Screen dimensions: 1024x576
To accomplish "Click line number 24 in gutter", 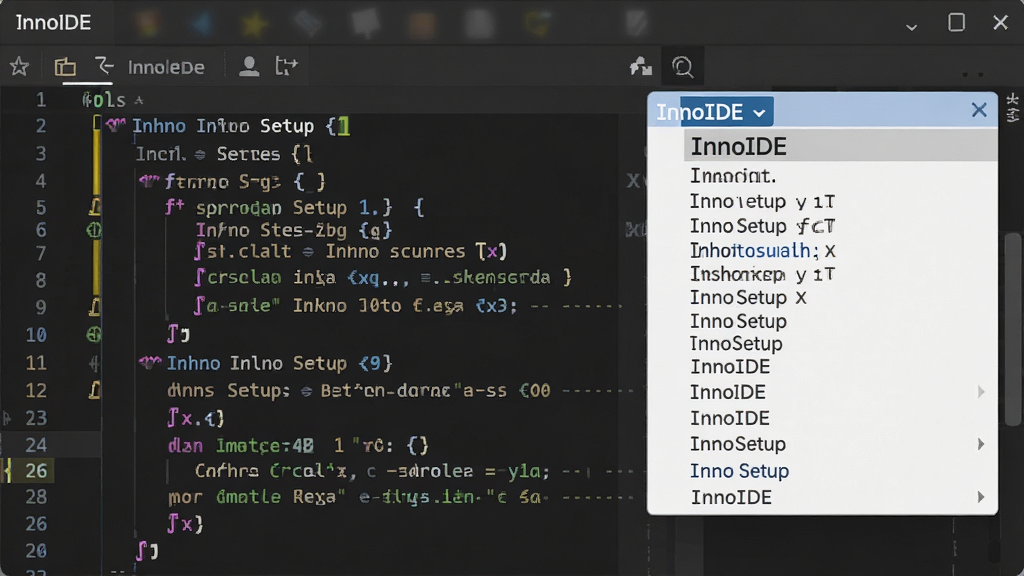I will point(35,445).
